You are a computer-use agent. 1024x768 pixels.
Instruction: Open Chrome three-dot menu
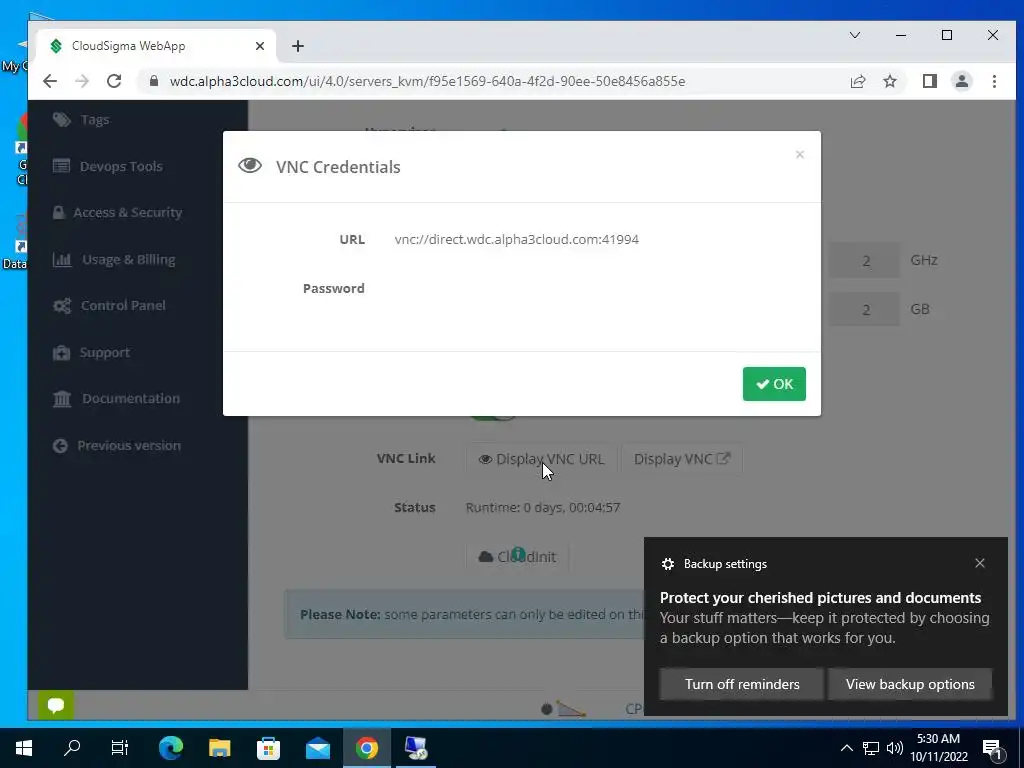(994, 81)
